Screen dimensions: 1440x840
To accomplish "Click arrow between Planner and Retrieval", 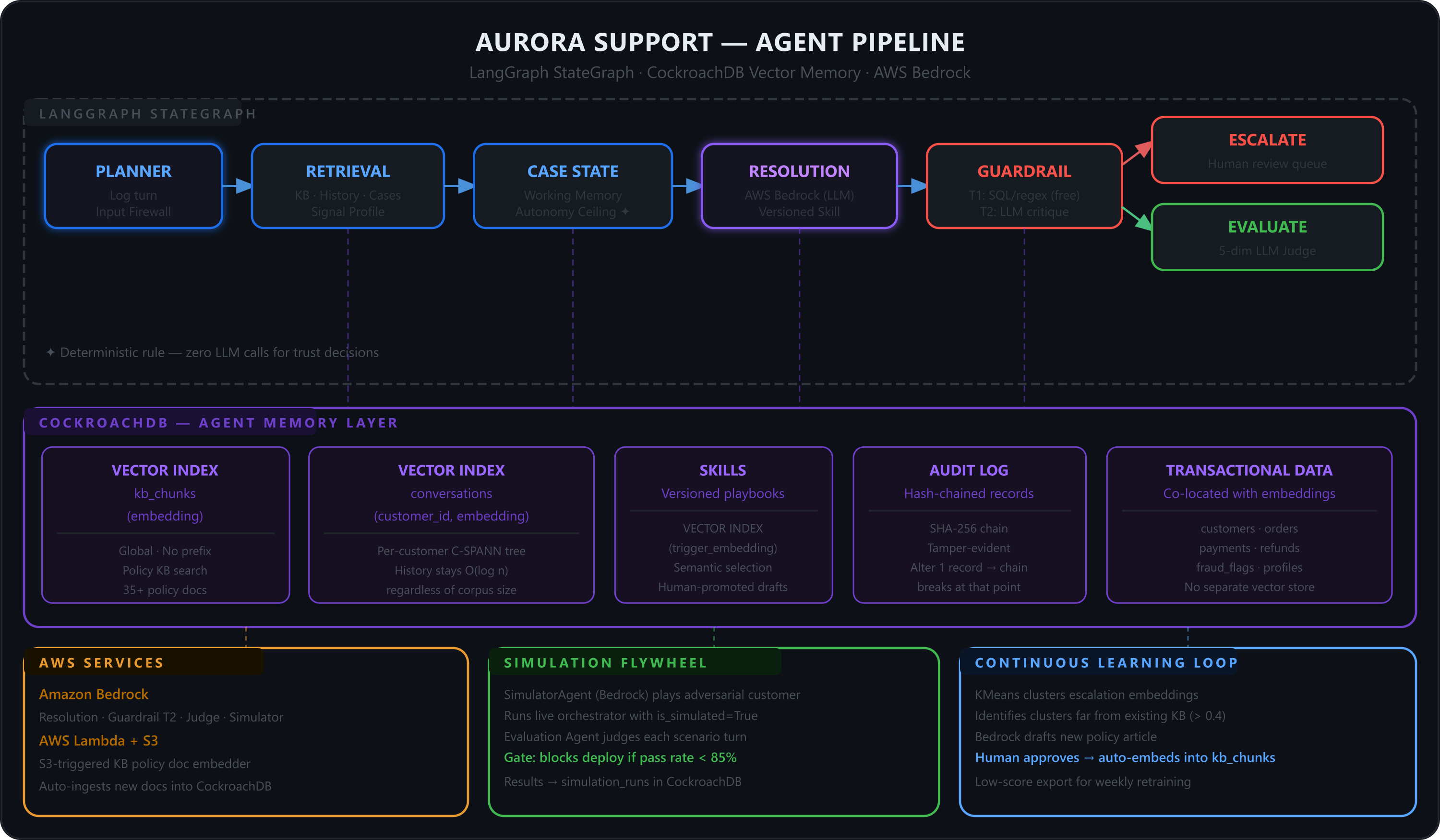I will (x=237, y=186).
